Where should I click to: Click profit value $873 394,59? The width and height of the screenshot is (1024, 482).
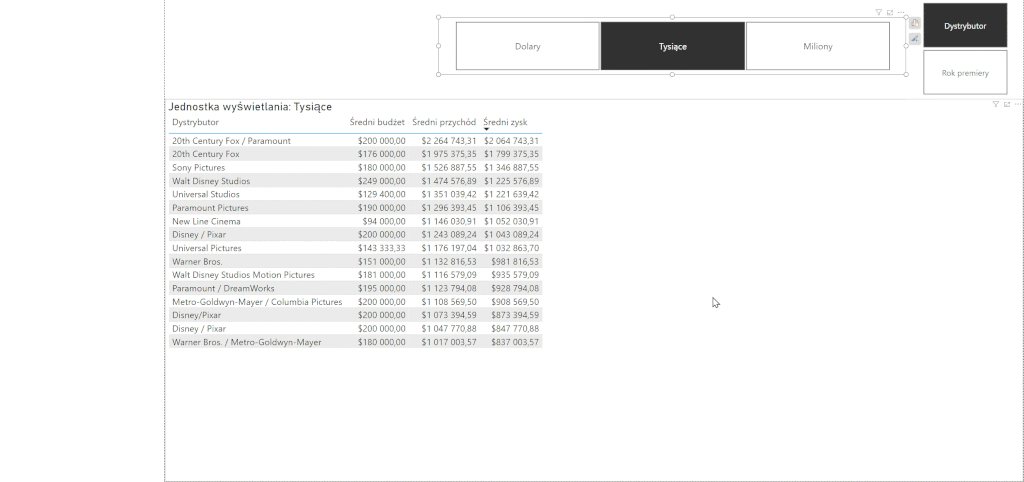(x=515, y=315)
